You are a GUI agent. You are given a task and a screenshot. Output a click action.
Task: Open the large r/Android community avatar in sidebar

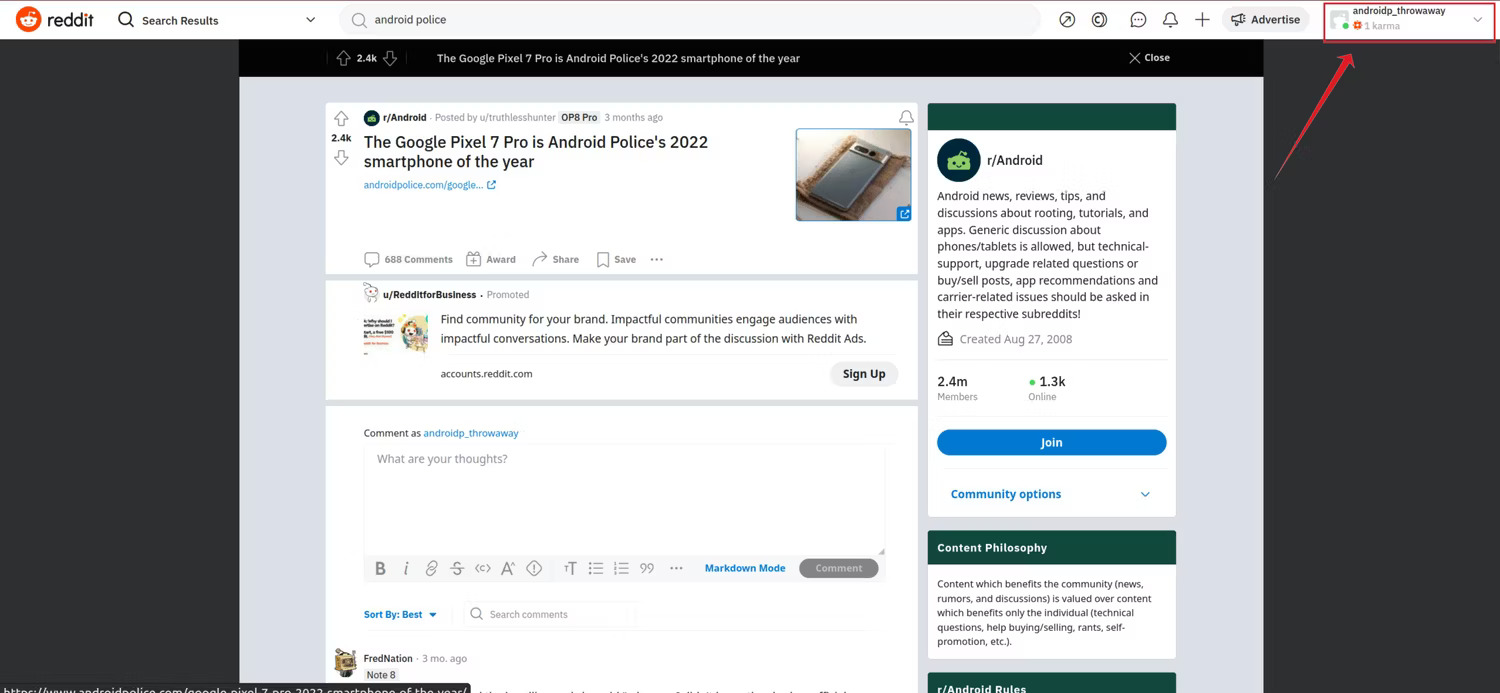pyautogui.click(x=958, y=160)
